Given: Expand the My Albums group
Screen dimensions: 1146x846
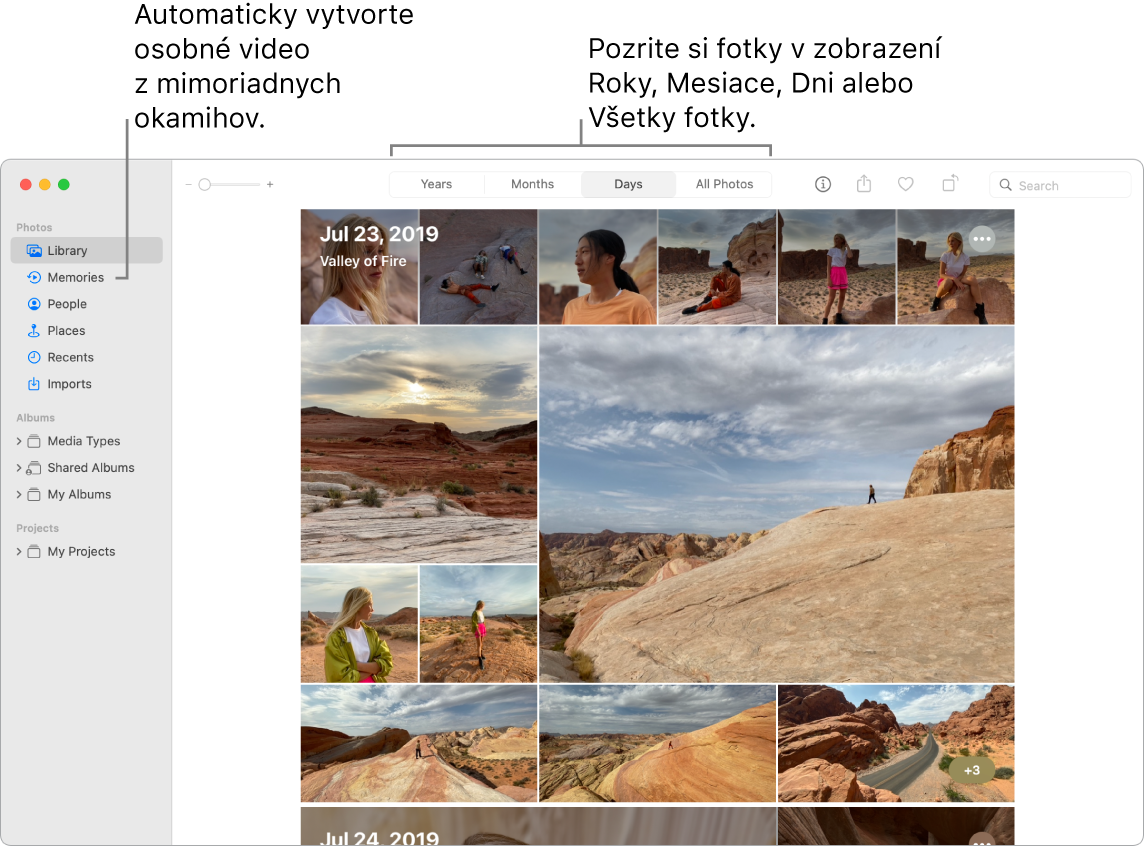Looking at the screenshot, I should (x=19, y=495).
